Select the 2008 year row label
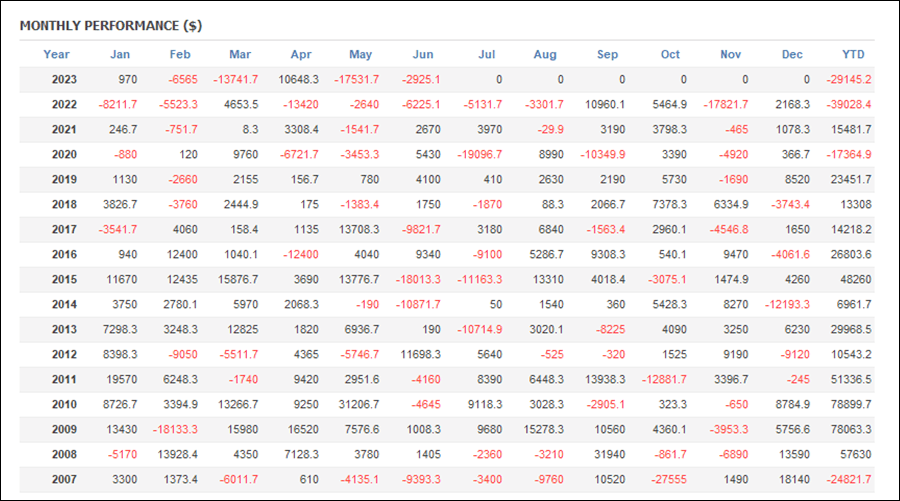This screenshot has width=900, height=501. [x=64, y=454]
